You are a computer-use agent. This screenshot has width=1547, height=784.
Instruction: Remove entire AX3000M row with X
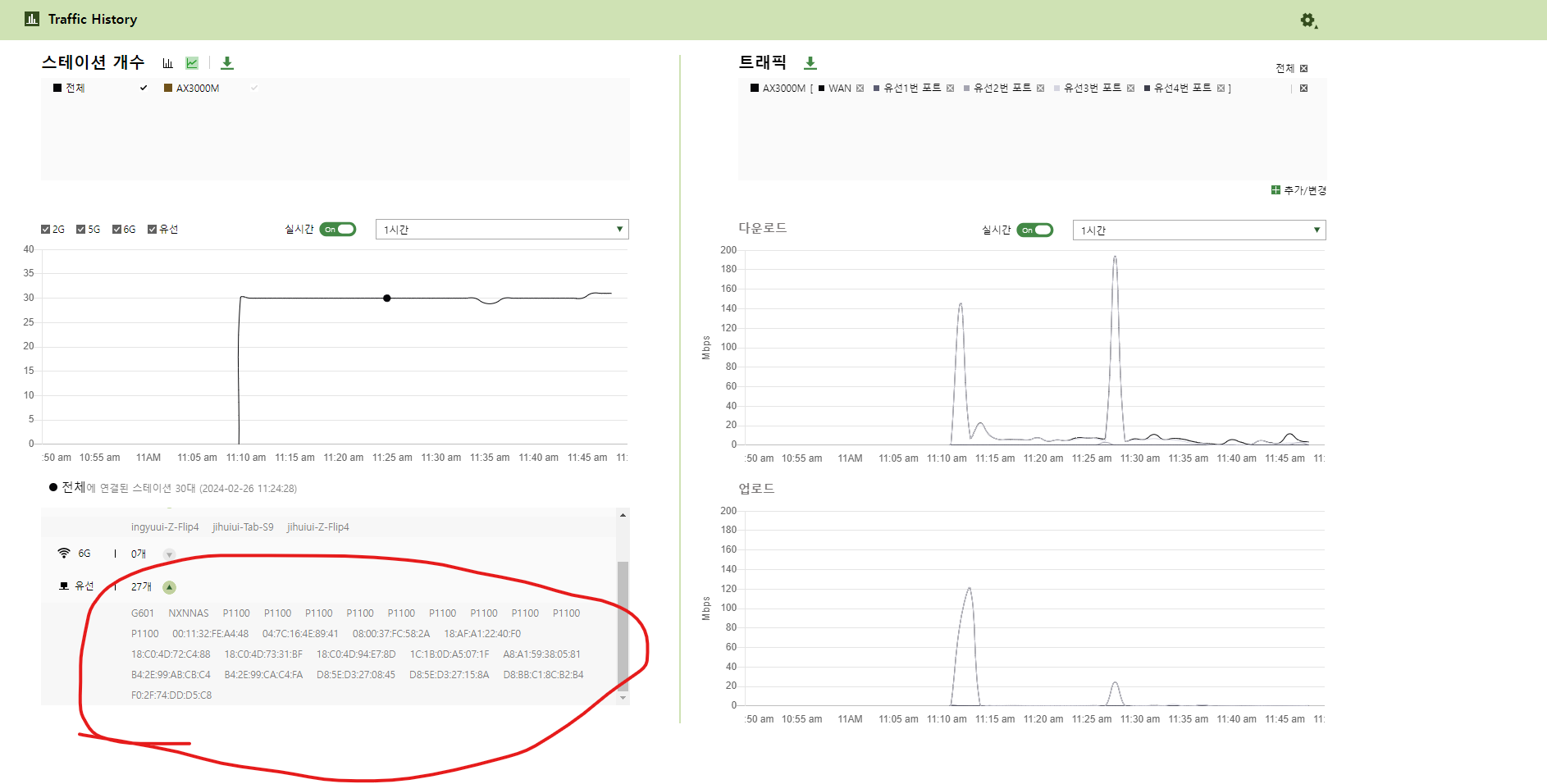point(1303,89)
